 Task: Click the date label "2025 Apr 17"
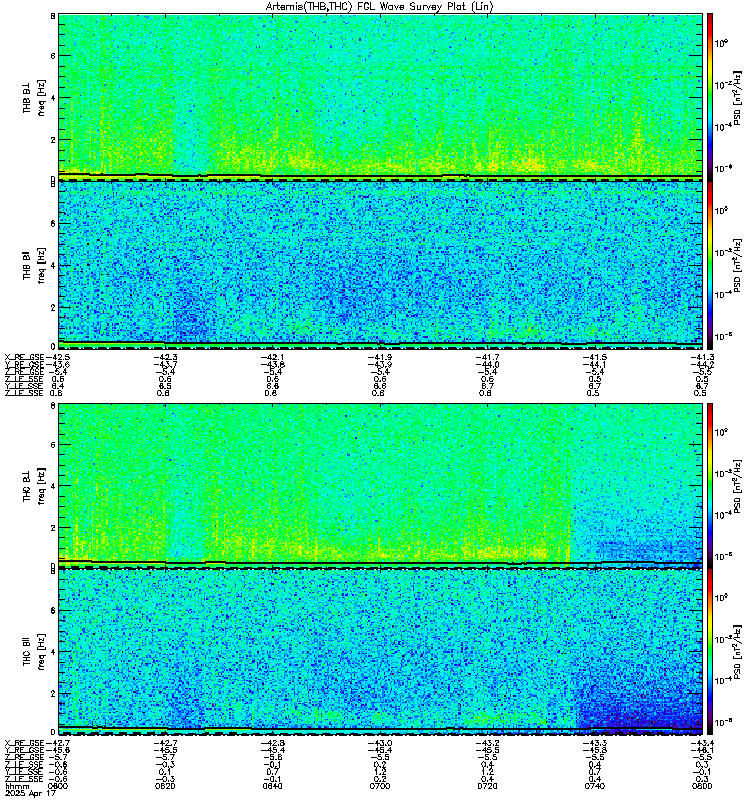point(30,793)
